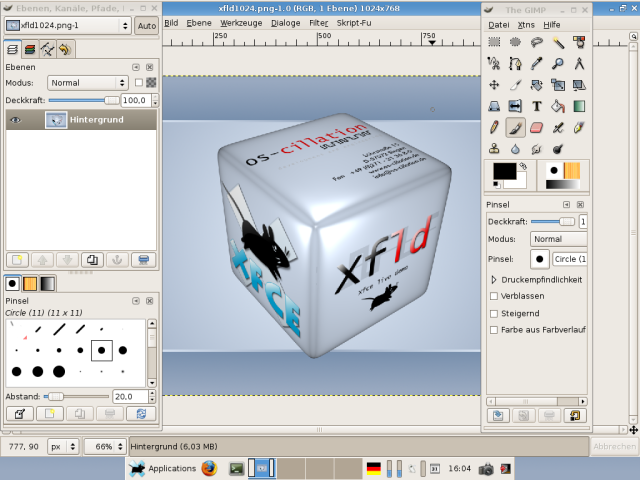The width and height of the screenshot is (640, 480).
Task: Open the Modus dropdown in Ebenen panel
Action: 88,83
